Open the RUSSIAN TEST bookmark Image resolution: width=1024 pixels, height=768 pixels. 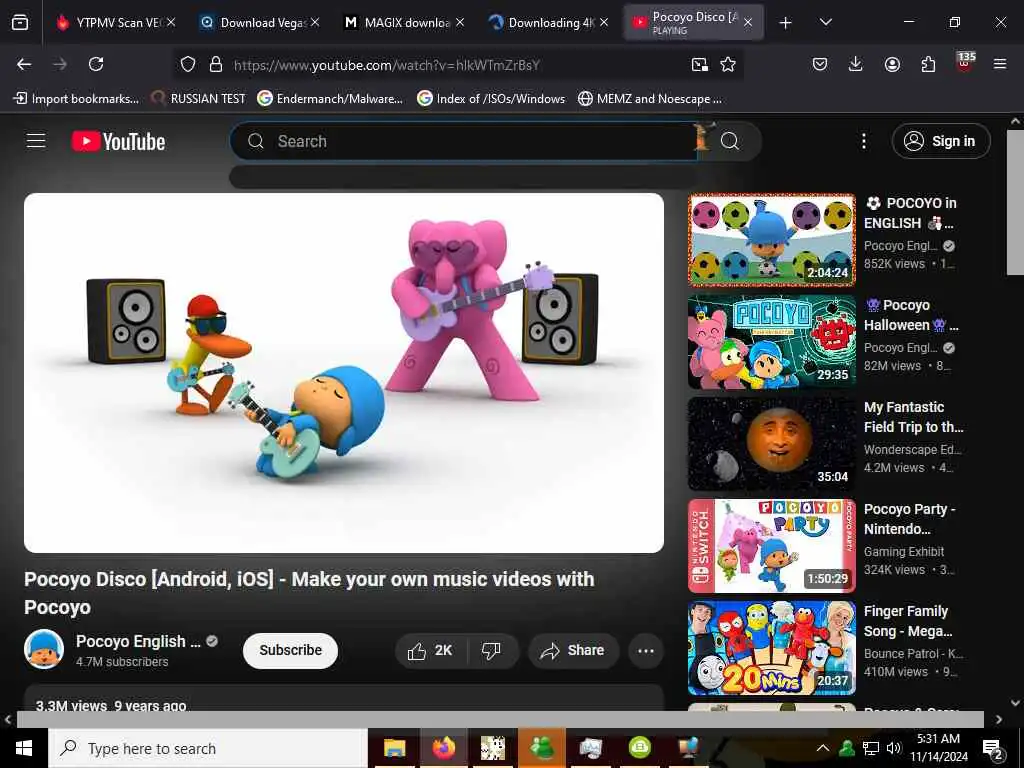pyautogui.click(x=198, y=99)
